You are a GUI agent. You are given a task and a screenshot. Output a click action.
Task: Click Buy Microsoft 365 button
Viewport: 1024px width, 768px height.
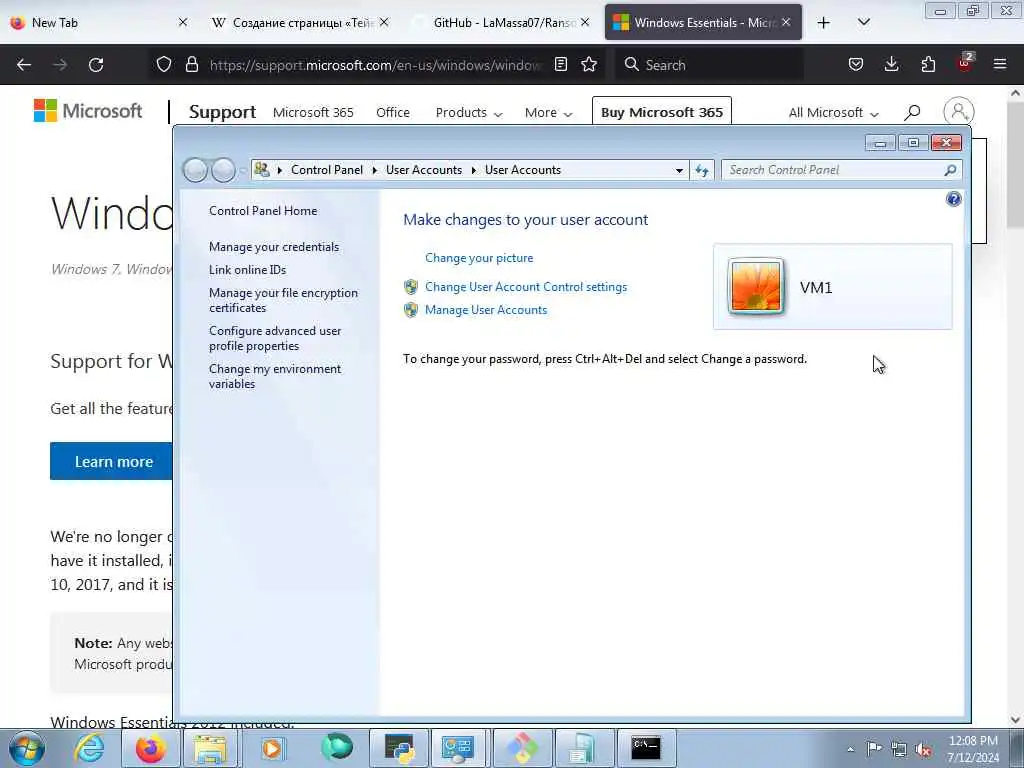coord(662,112)
